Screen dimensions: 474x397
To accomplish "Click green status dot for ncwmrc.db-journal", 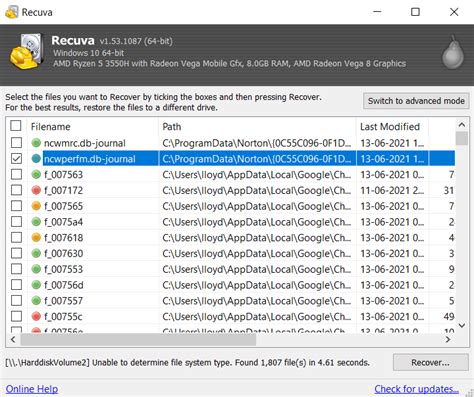I will click(36, 143).
